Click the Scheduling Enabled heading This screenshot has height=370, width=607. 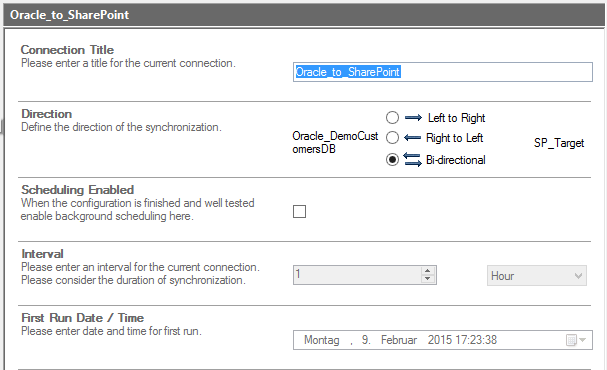click(x=77, y=190)
